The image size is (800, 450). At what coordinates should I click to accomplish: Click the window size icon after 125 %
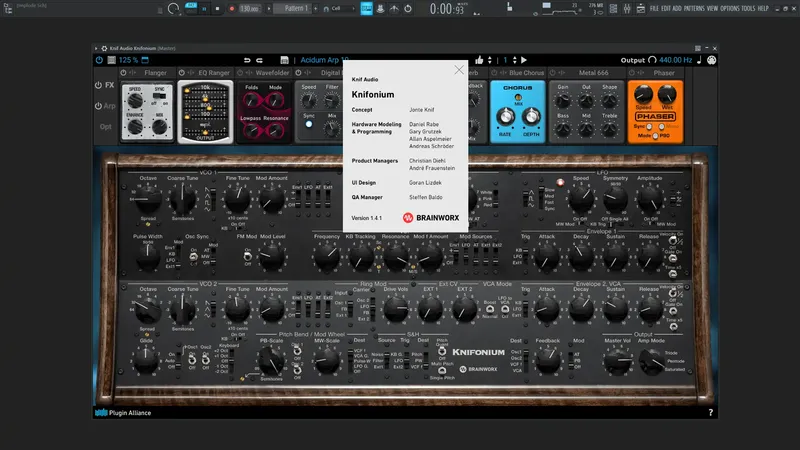145,60
